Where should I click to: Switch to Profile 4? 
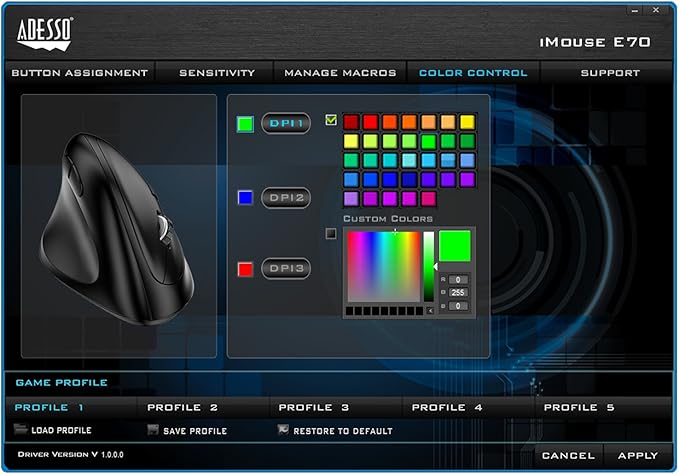tap(447, 408)
